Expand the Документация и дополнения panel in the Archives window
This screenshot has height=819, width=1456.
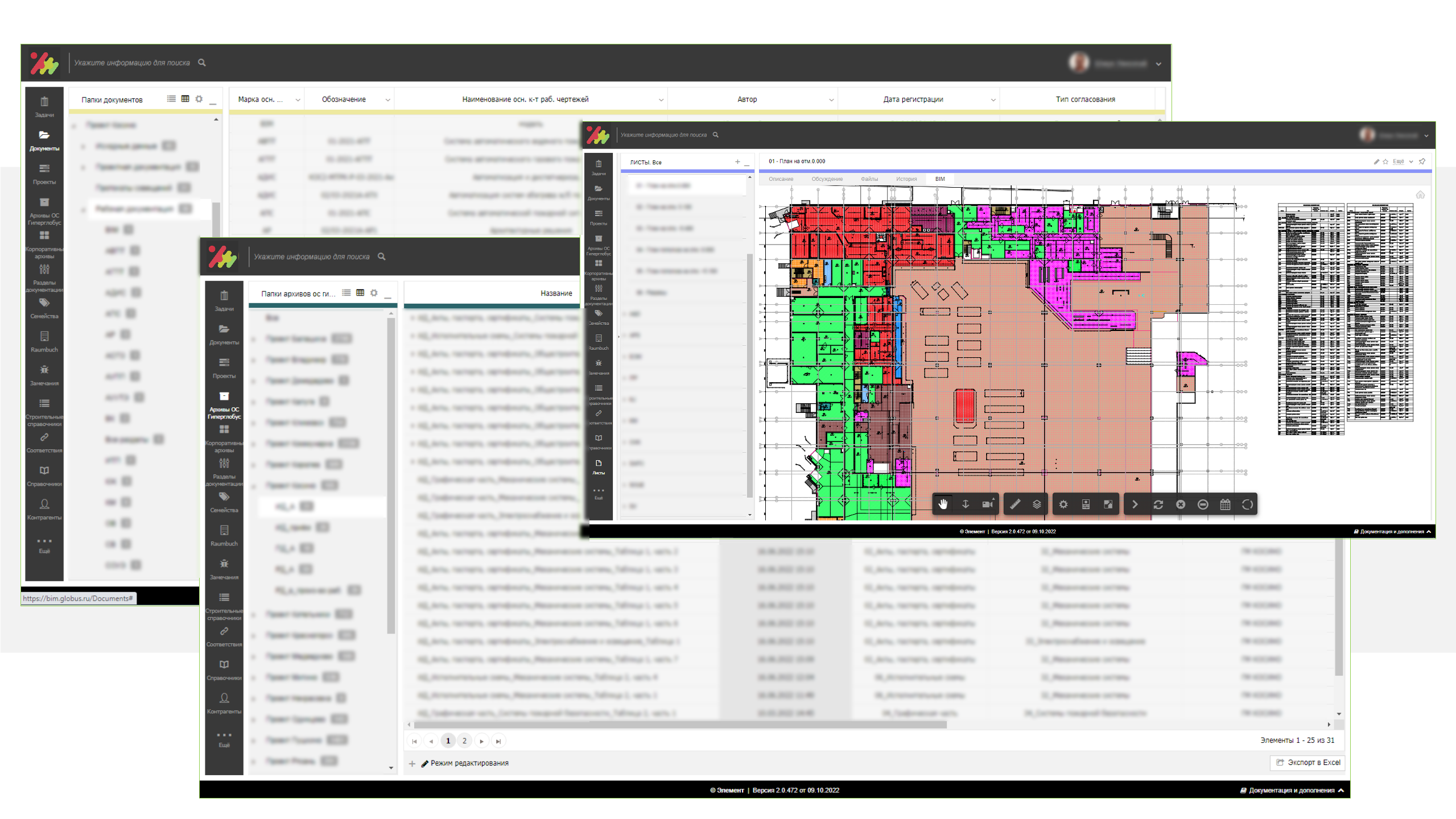tap(1292, 790)
